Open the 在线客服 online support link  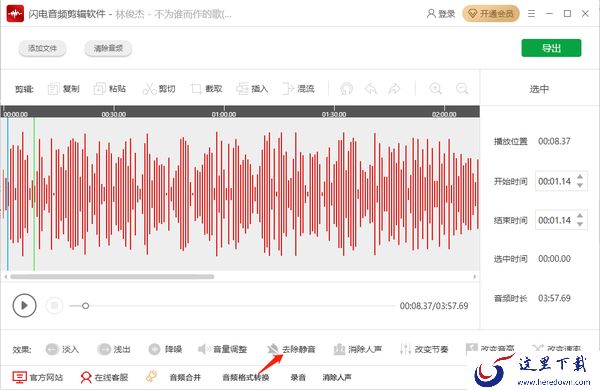pyautogui.click(x=104, y=377)
